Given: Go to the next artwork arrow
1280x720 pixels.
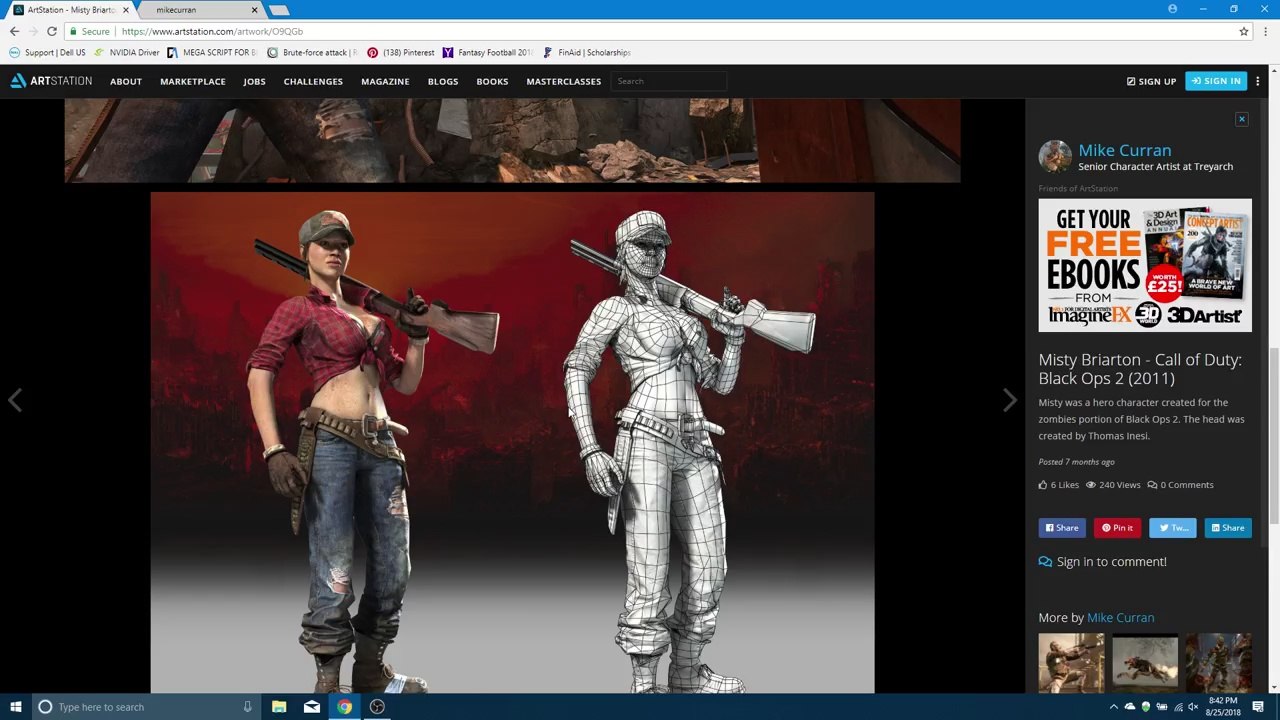Looking at the screenshot, I should coord(1009,400).
